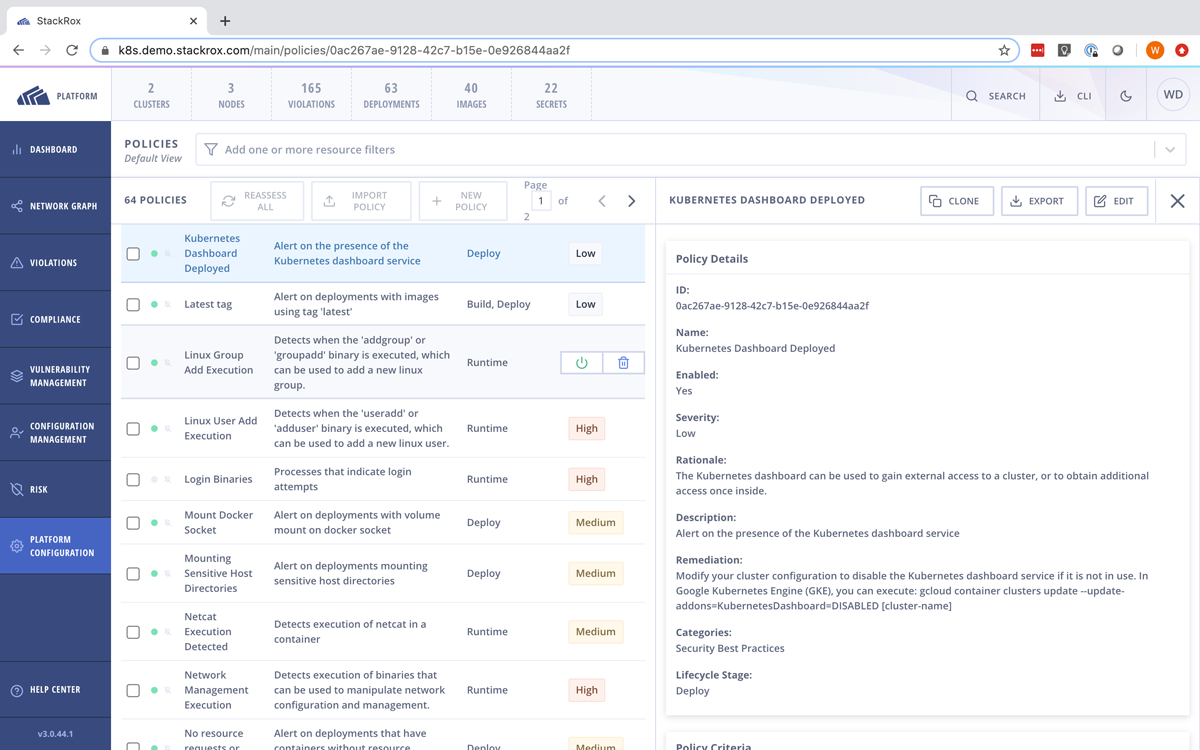The width and height of the screenshot is (1200, 750).
Task: Go to next policies page arrow
Action: click(x=632, y=201)
